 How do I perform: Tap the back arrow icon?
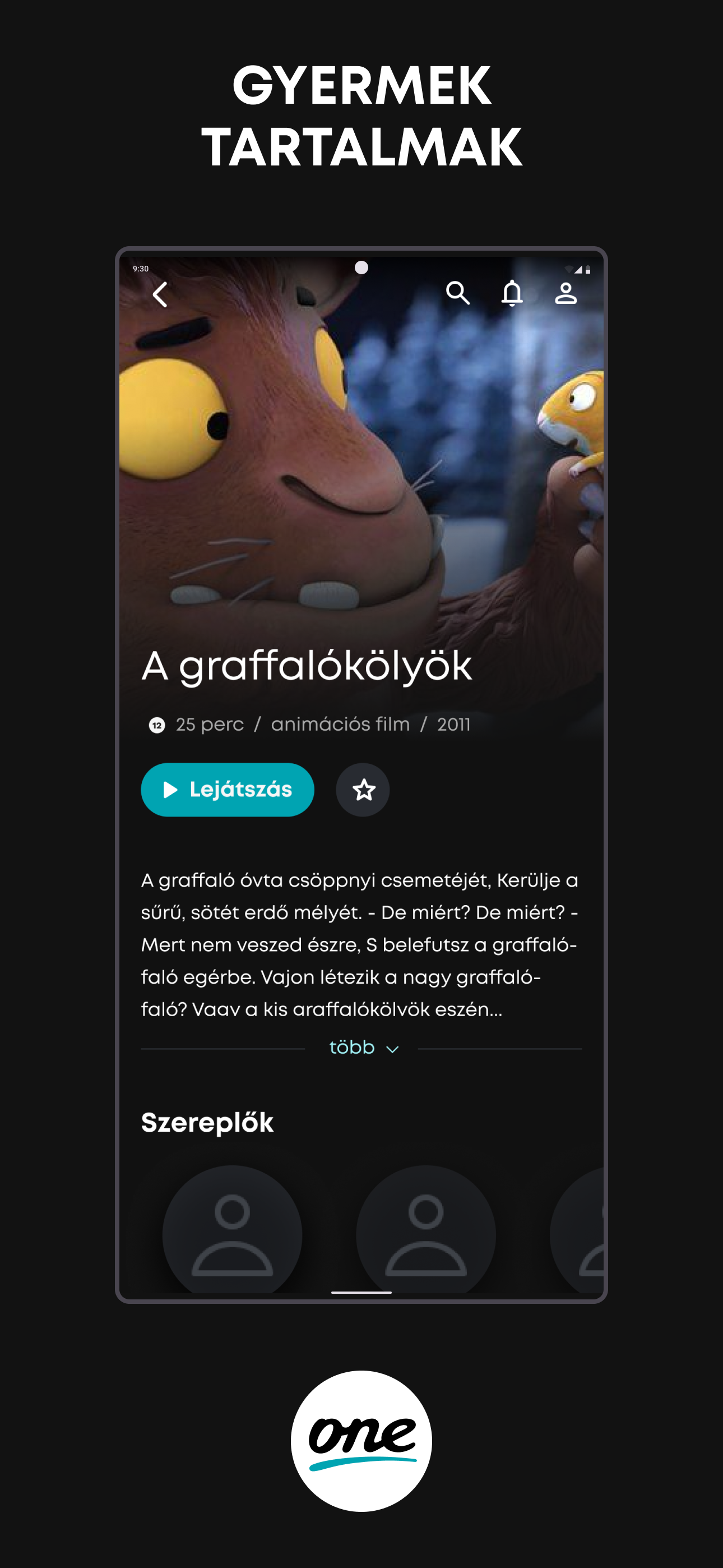point(160,294)
